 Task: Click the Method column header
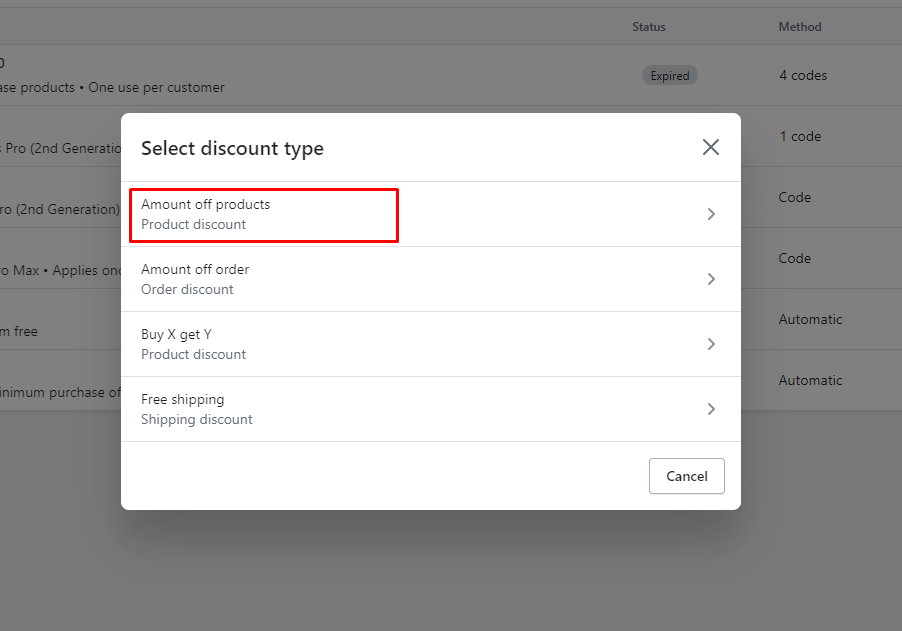click(800, 27)
